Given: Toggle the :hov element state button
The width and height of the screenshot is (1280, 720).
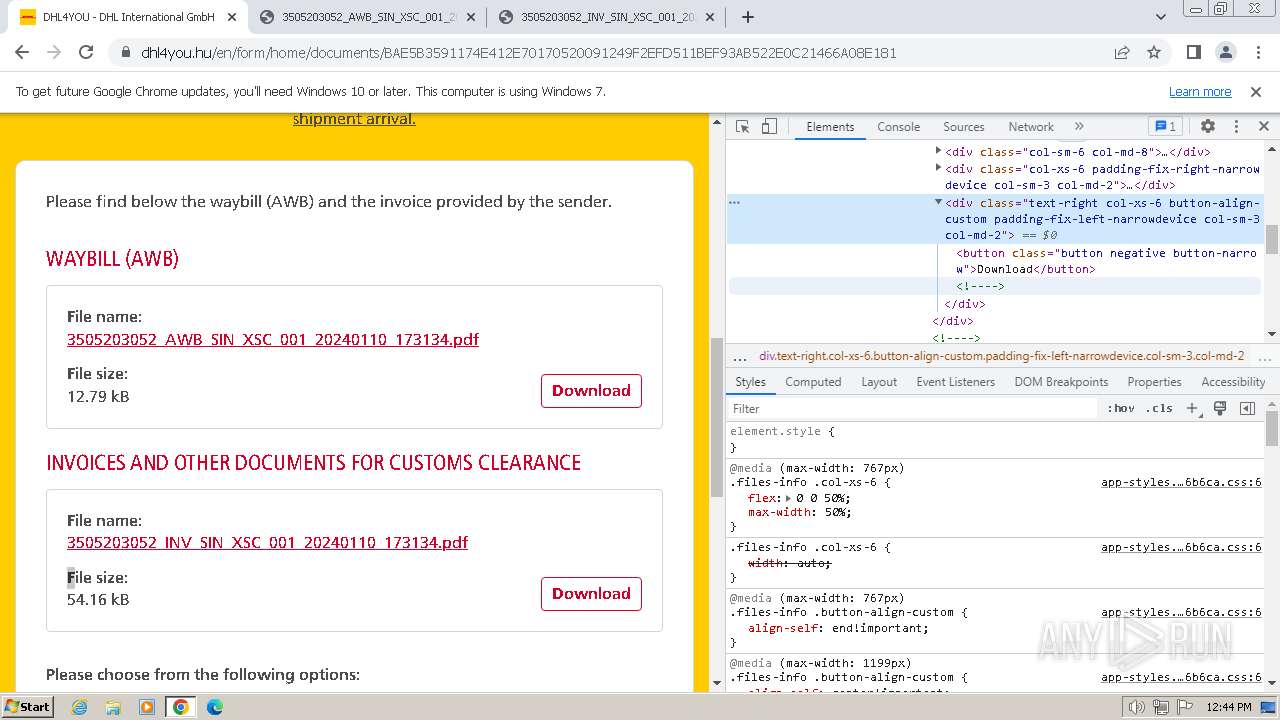Looking at the screenshot, I should [x=1121, y=408].
